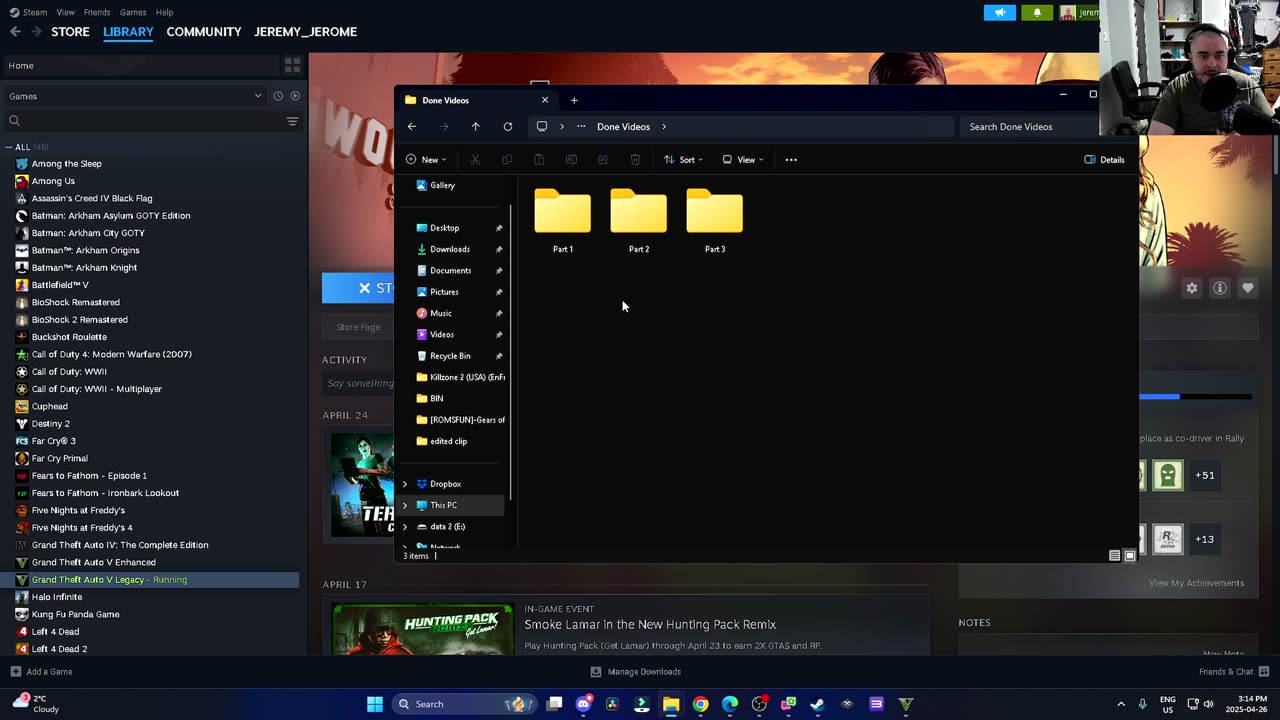This screenshot has width=1280, height=720.
Task: Expand the Dropbox tree node
Action: point(405,484)
